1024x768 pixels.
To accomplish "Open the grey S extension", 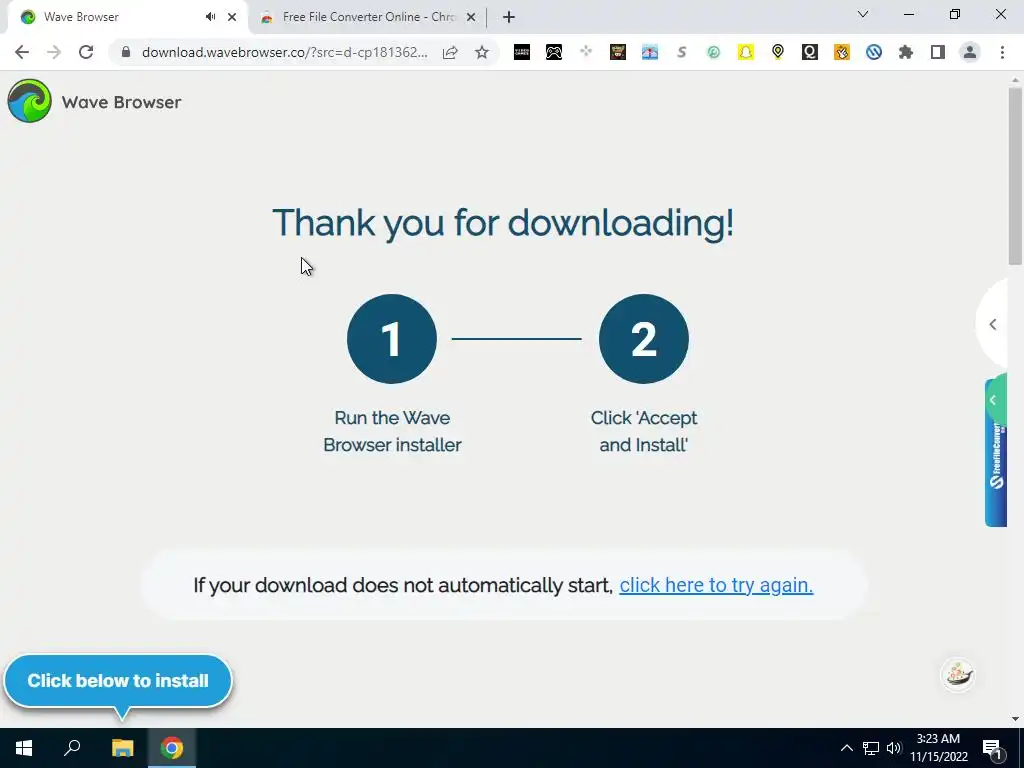I will 682,52.
